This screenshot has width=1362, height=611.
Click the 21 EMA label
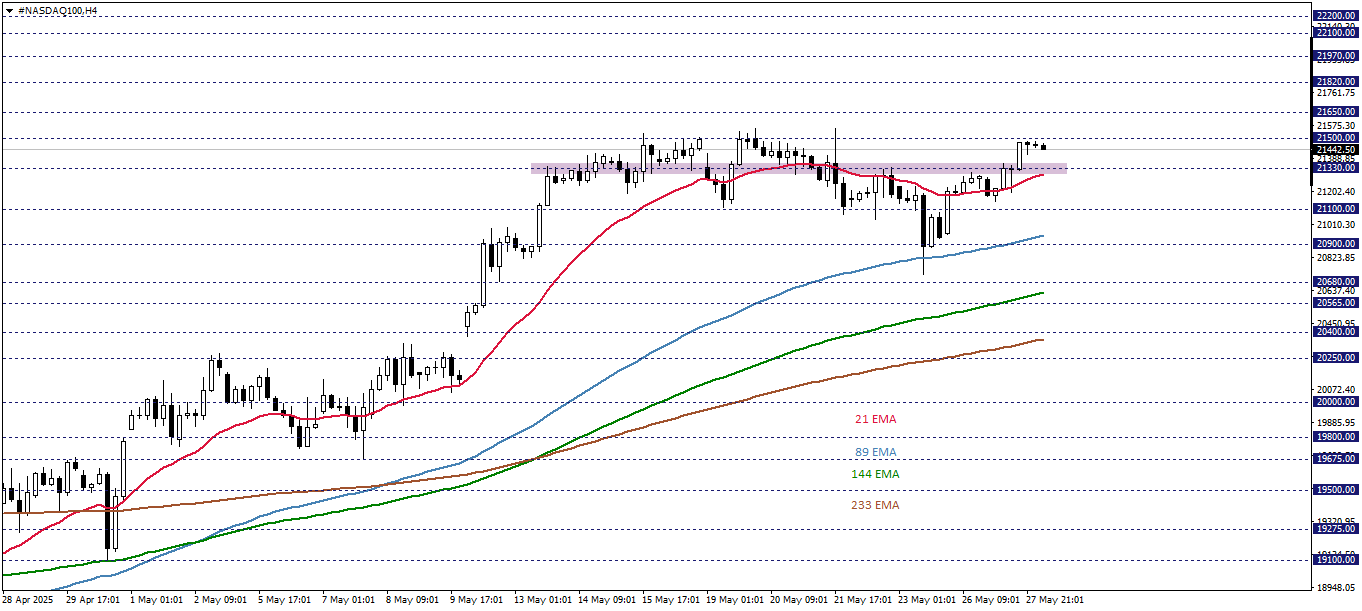tap(875, 419)
